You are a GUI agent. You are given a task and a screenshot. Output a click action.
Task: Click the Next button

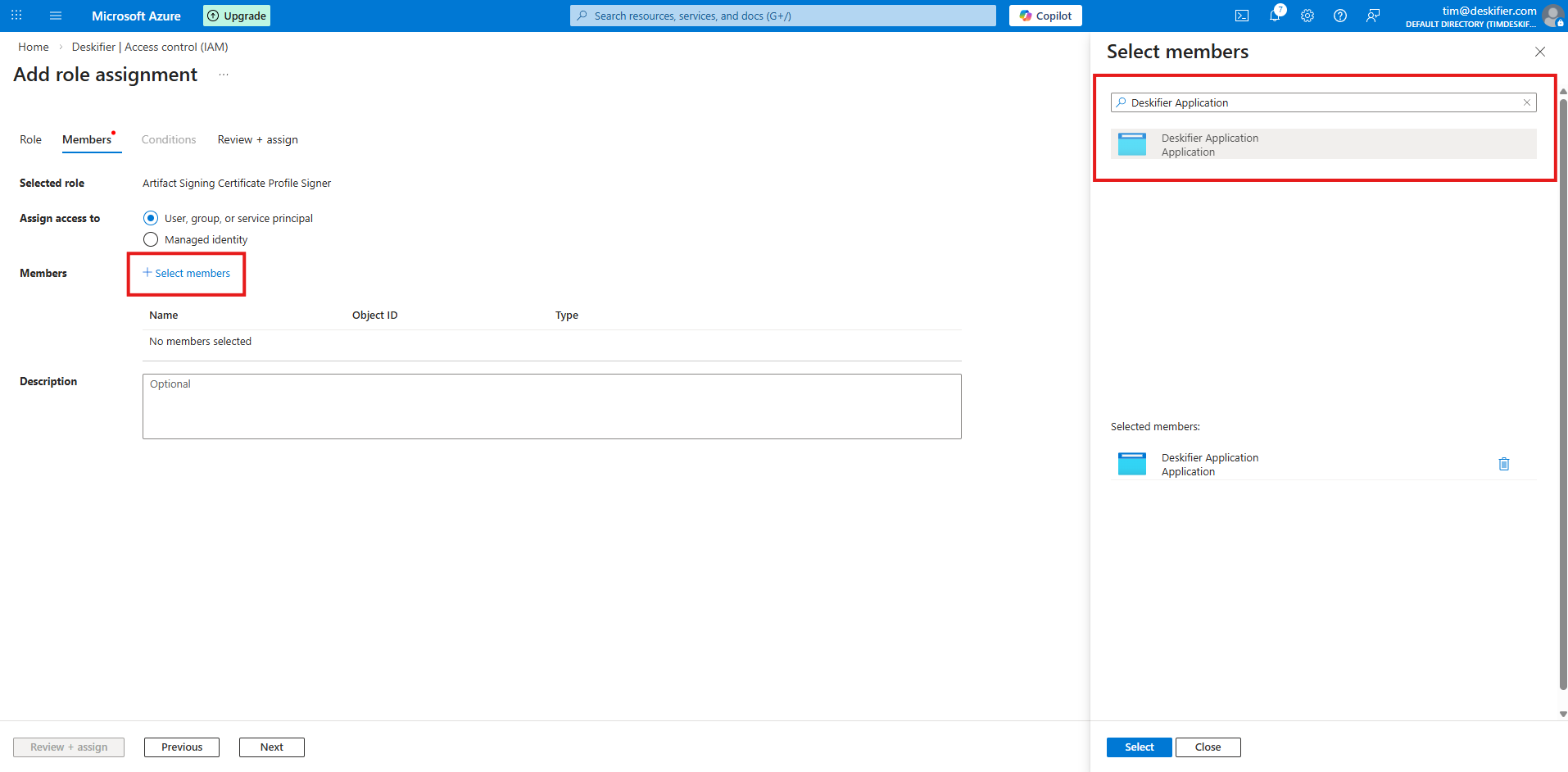tap(272, 747)
